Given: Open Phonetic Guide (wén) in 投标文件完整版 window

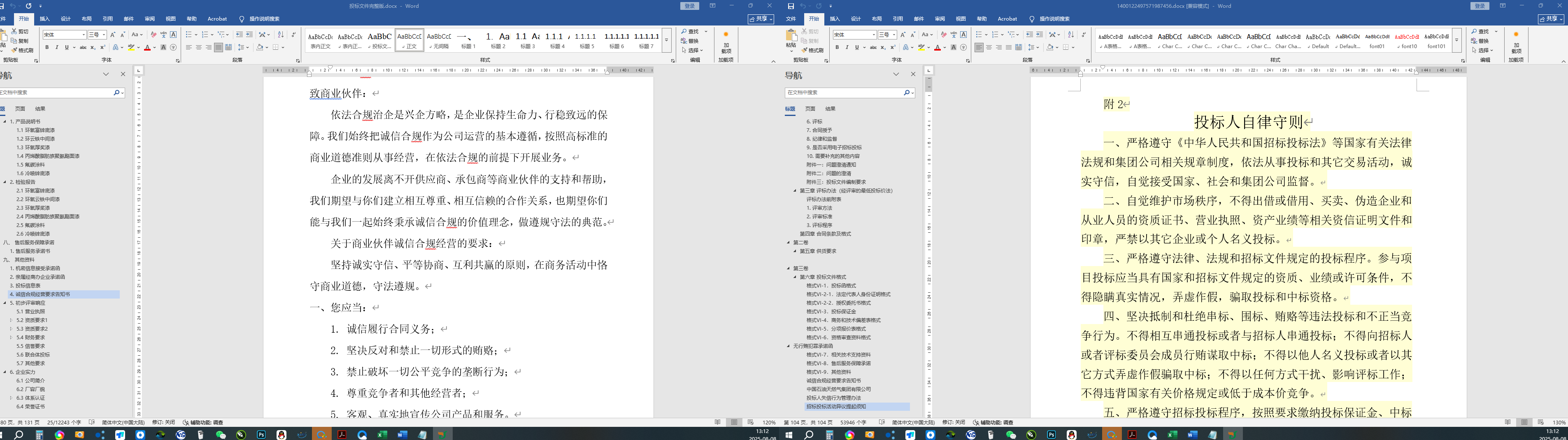Looking at the screenshot, I should coord(164,35).
